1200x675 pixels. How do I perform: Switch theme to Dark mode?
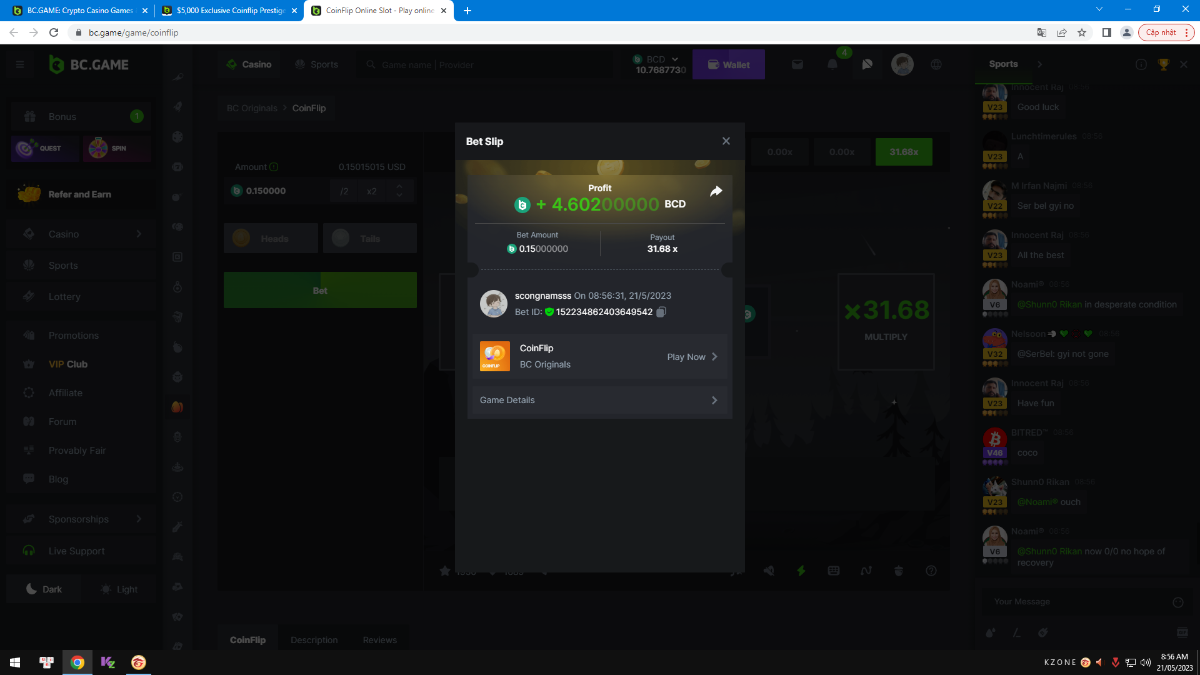tap(45, 589)
